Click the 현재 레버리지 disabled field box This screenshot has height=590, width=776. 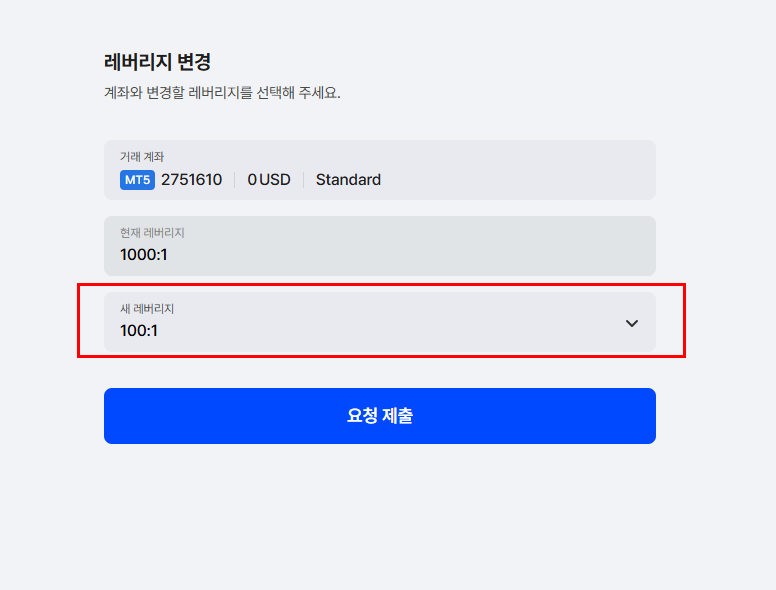tap(380, 246)
